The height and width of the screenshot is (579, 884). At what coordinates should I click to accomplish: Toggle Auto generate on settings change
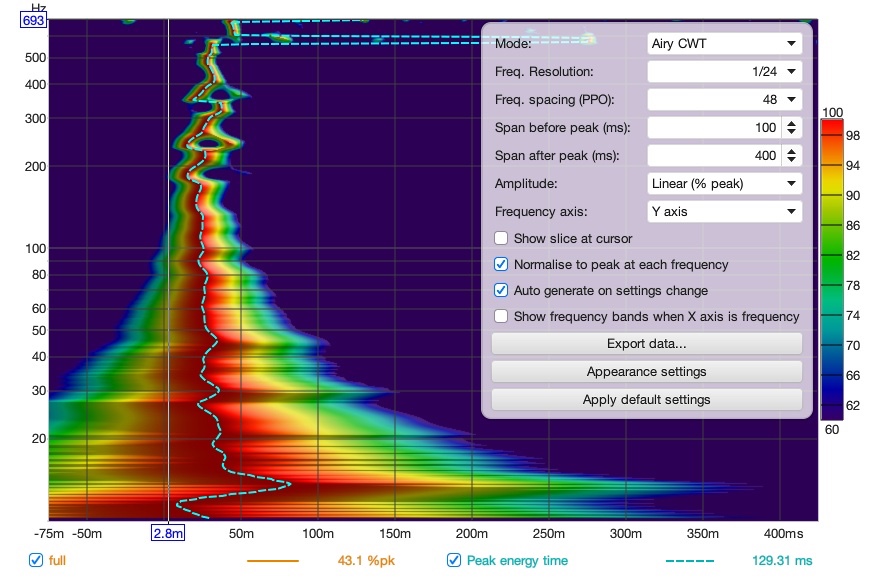(501, 290)
